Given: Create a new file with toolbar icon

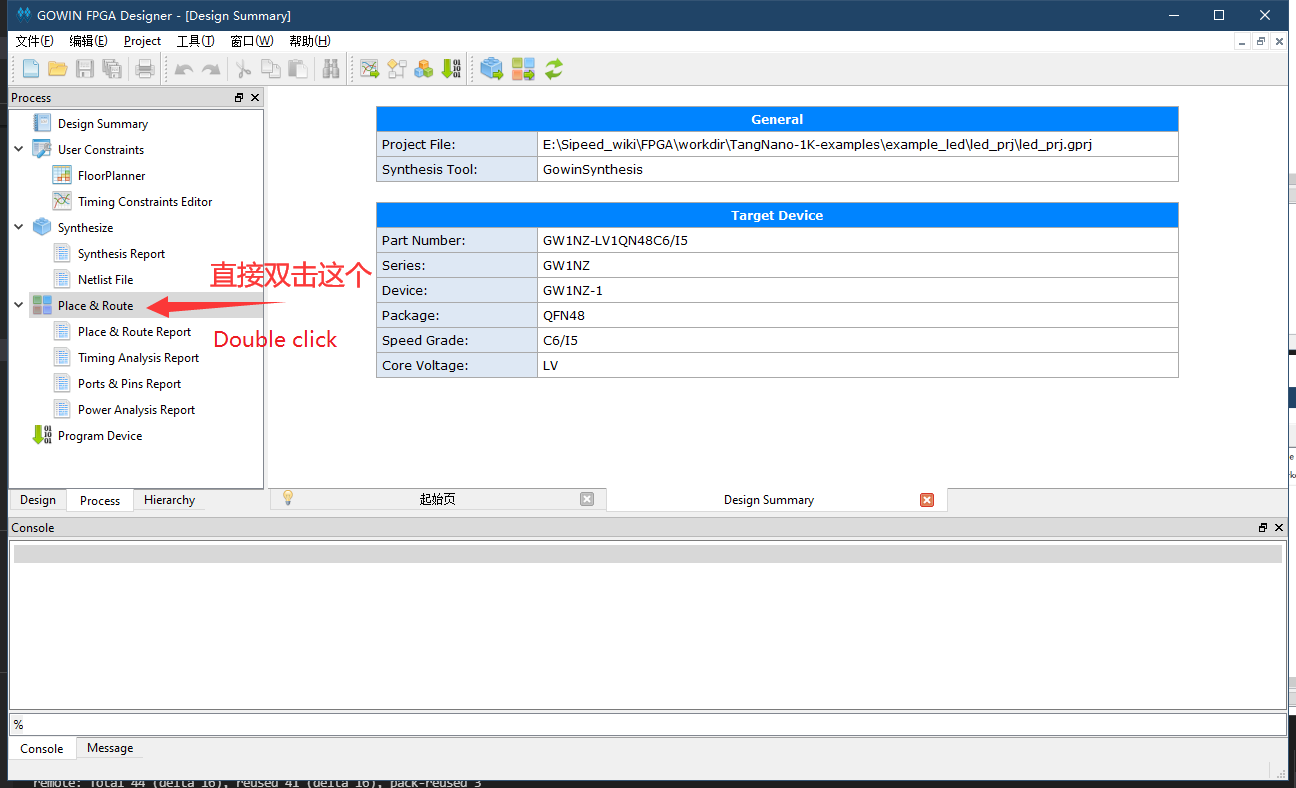Looking at the screenshot, I should (31, 69).
